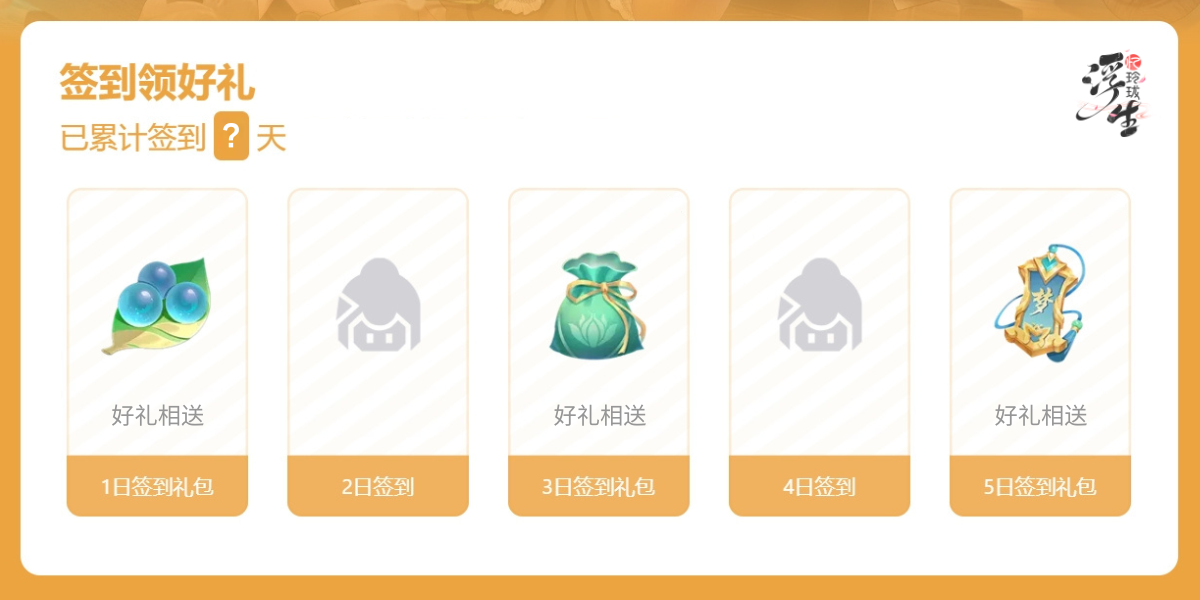
Task: Click the 天 character after the day counter
Action: tap(271, 139)
